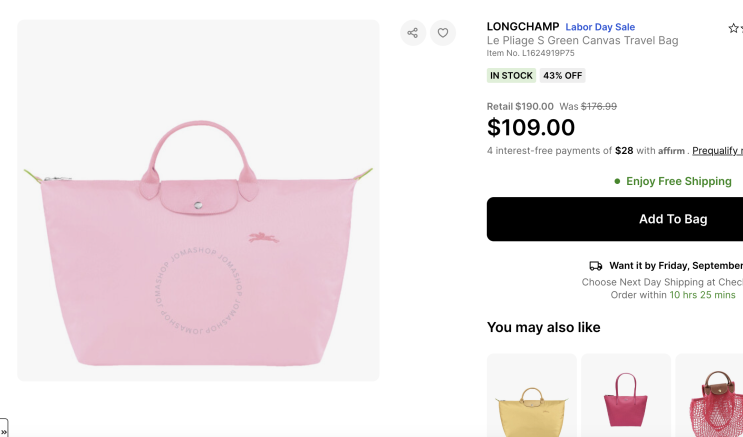Click the first rating star
This screenshot has width=743, height=437.
coord(733,29)
